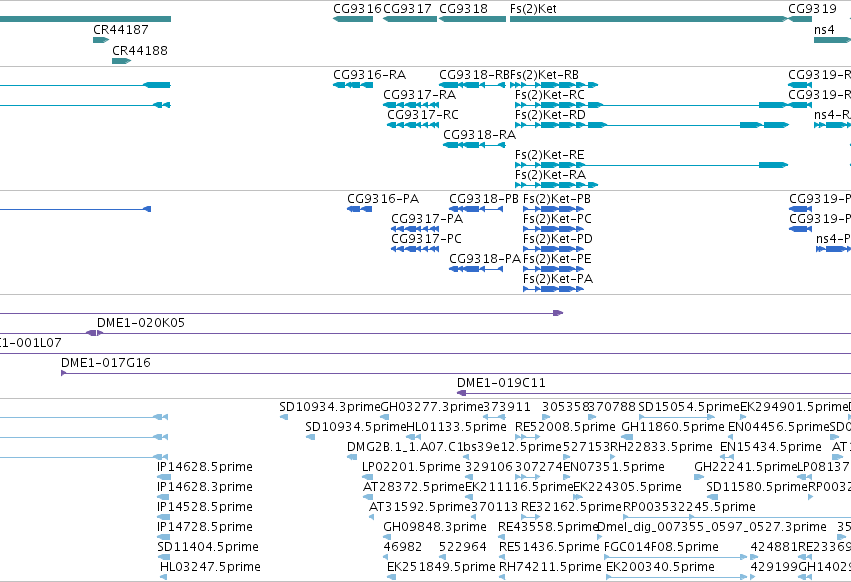Click EST EK200340.5prime

point(677,577)
